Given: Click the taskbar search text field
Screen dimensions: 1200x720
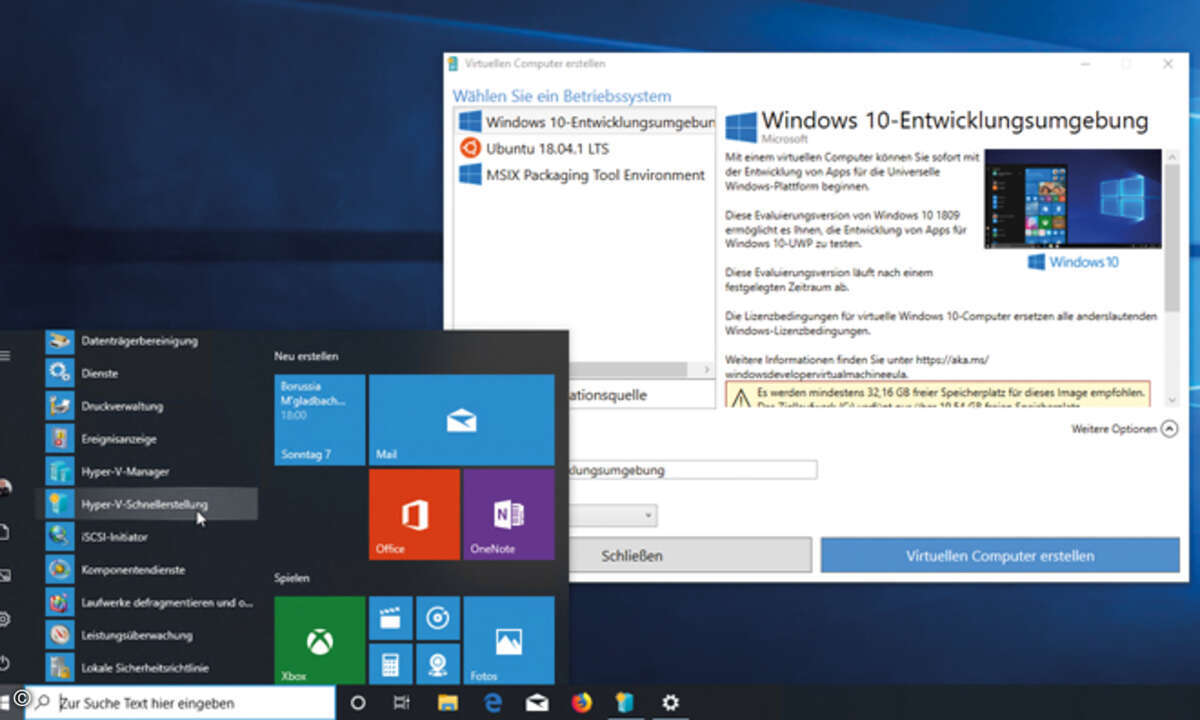Looking at the screenshot, I should (181, 703).
